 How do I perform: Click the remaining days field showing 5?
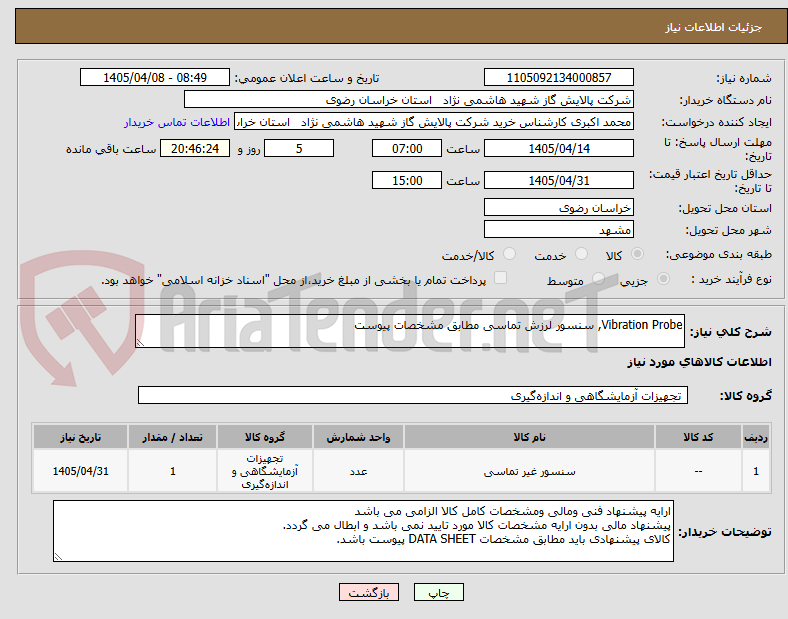pyautogui.click(x=299, y=148)
